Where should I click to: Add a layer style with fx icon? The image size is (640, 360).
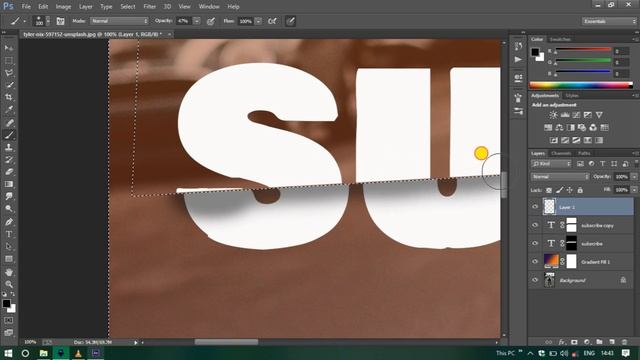(x=562, y=342)
